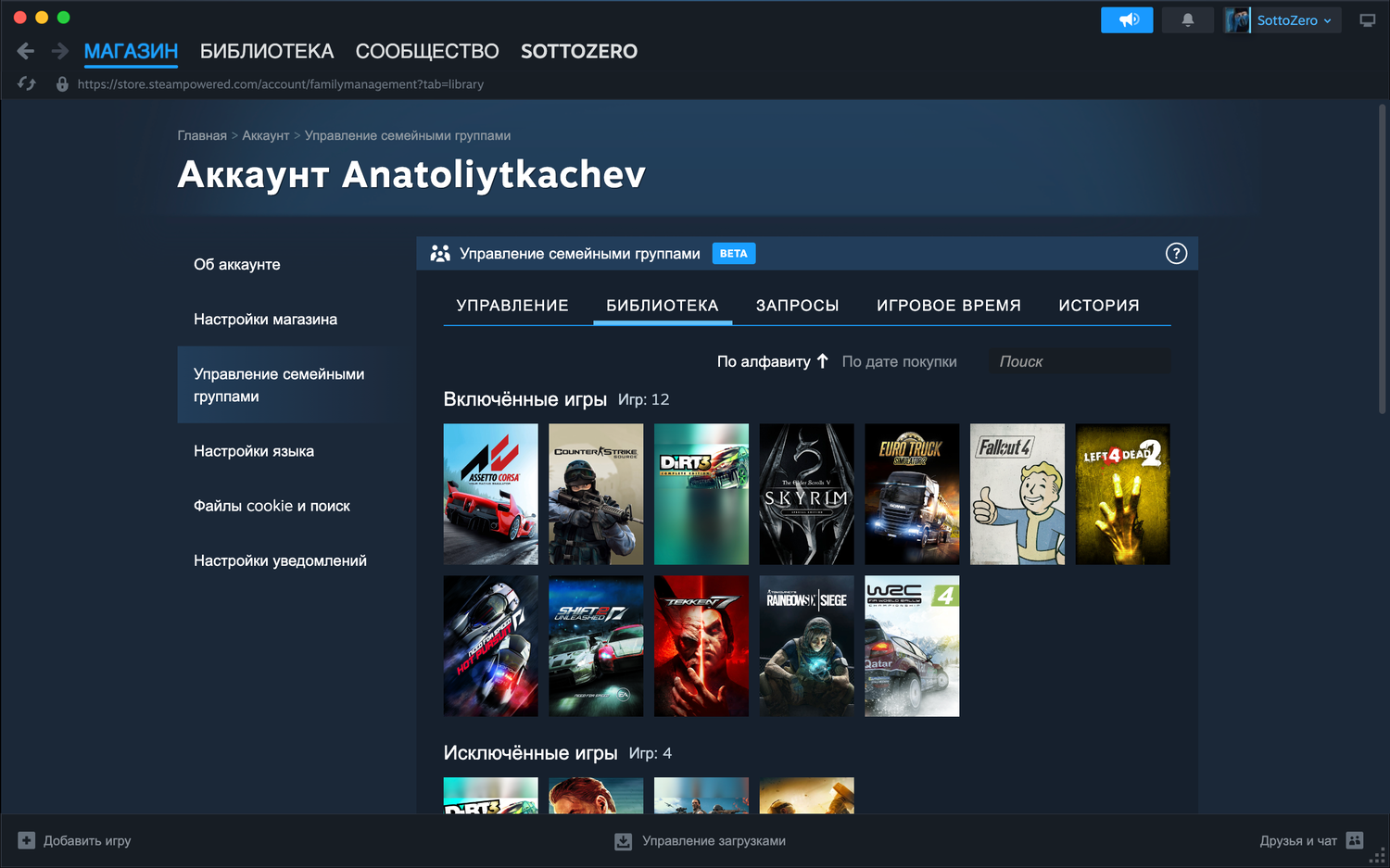This screenshot has width=1390, height=868.
Task: Select Управление семейными группами in sidebar
Action: [x=292, y=385]
